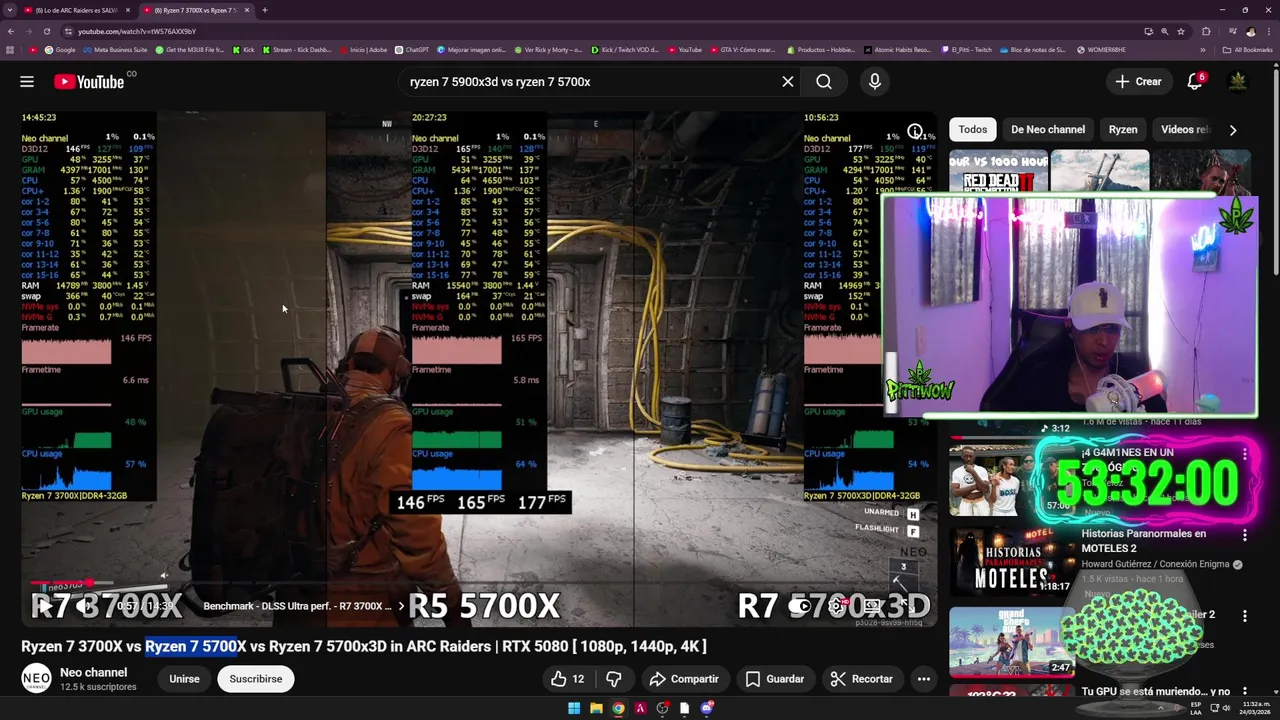1280x720 pixels.
Task: Bookmark this page with star icon
Action: click(1180, 31)
